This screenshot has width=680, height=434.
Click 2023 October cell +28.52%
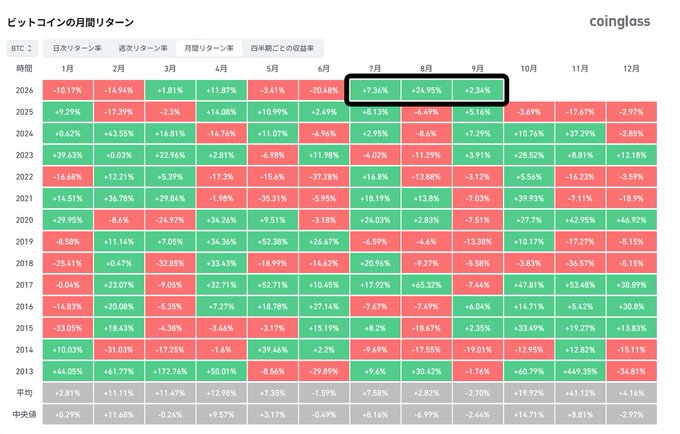(x=529, y=155)
